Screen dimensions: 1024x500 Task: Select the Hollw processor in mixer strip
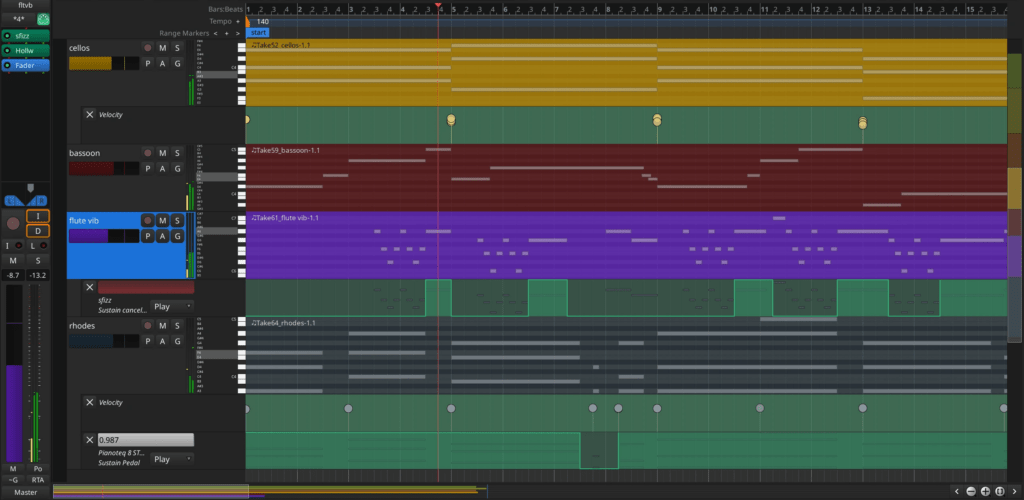click(x=25, y=50)
